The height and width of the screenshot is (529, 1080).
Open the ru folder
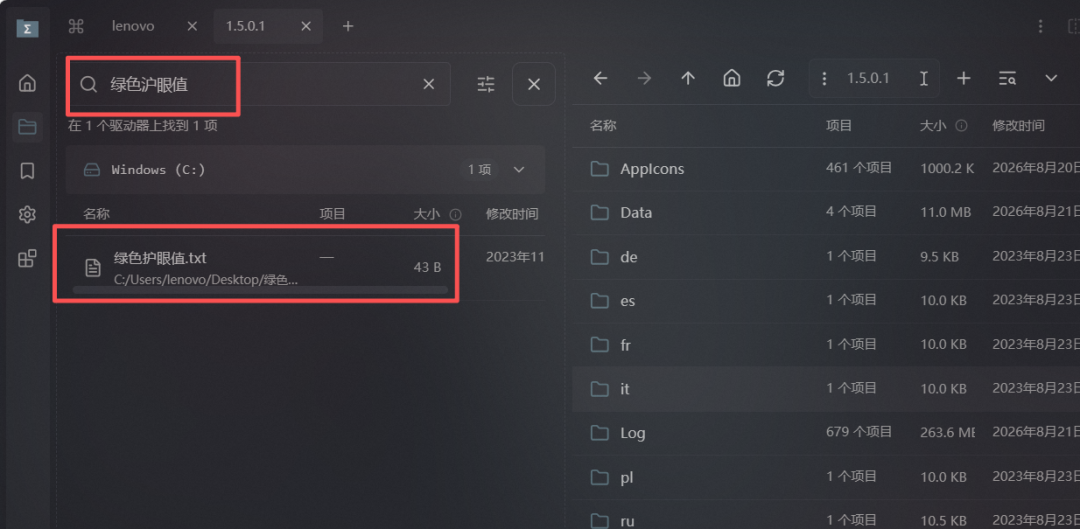(x=827, y=515)
